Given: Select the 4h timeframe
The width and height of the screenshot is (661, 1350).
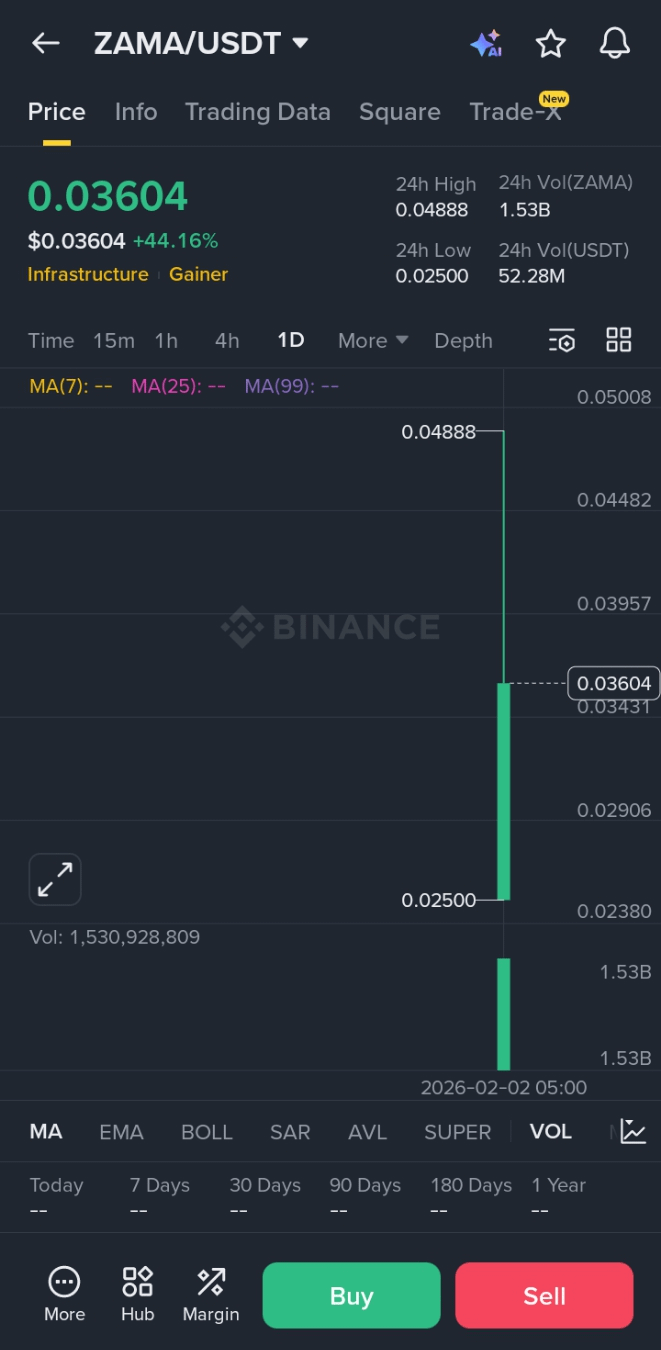Looking at the screenshot, I should click(227, 341).
